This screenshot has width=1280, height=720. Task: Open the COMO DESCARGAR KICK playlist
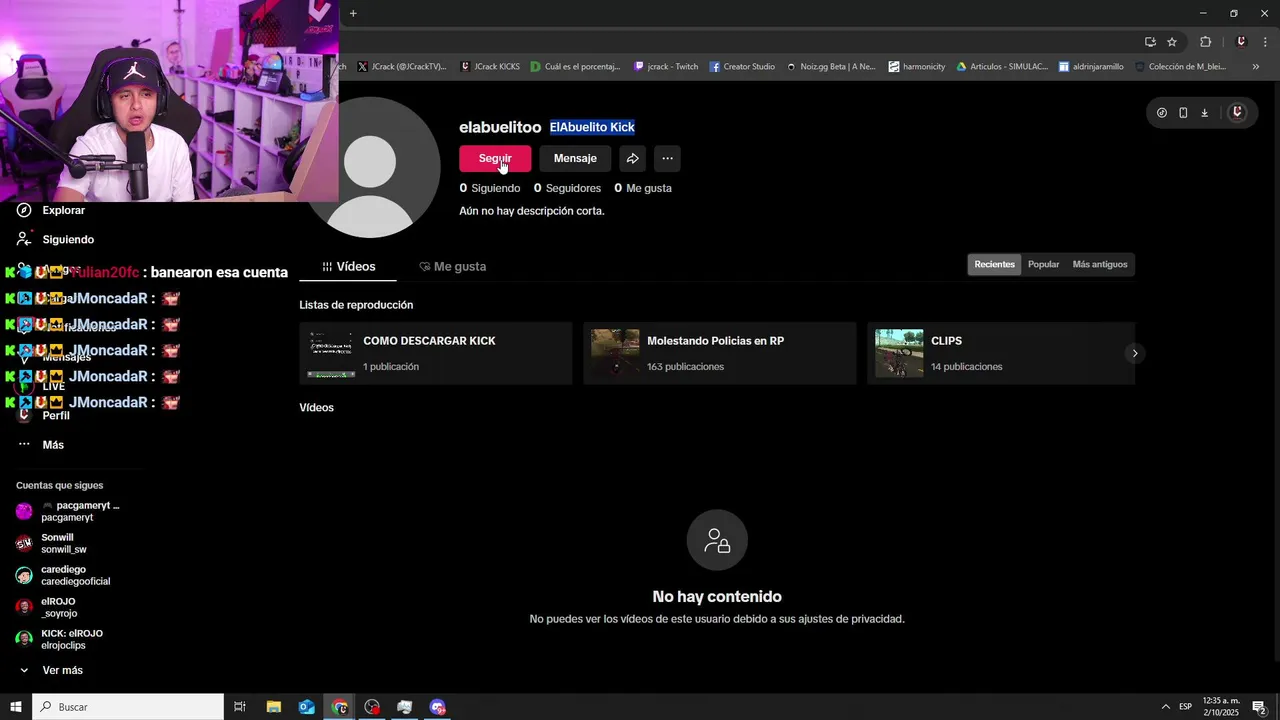point(436,353)
